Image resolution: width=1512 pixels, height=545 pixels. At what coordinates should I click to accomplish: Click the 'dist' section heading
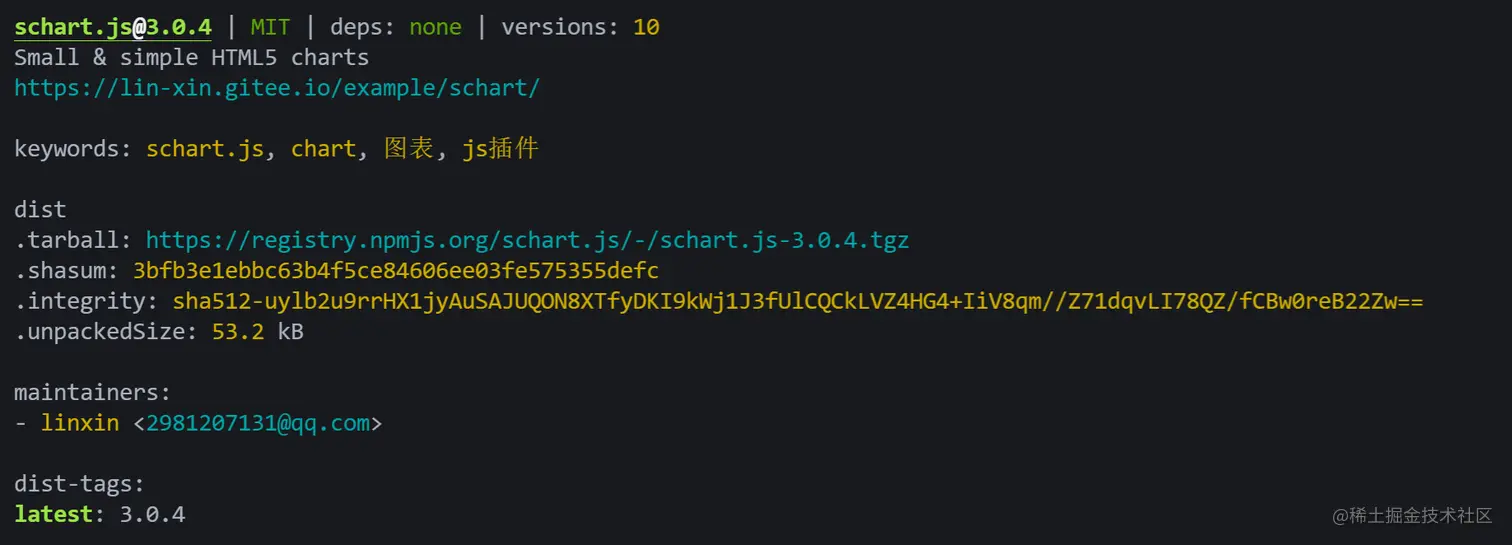point(40,210)
